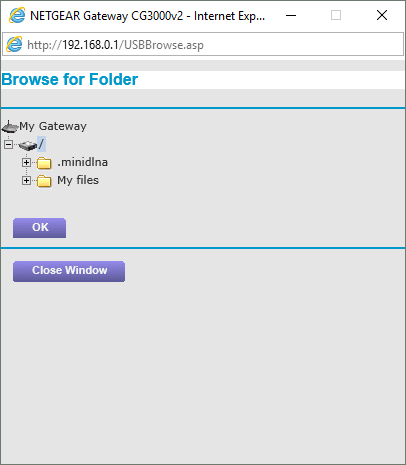Click the Browse for Folder heading

click(70, 79)
